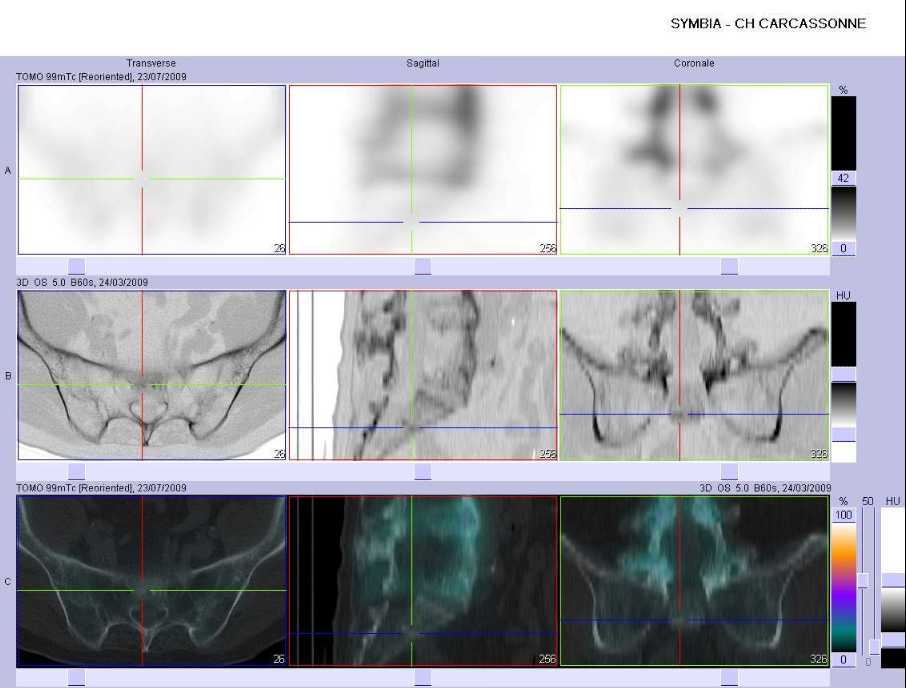The image size is (906, 688).
Task: Select the row A coronal SPECT image
Action: (x=695, y=170)
